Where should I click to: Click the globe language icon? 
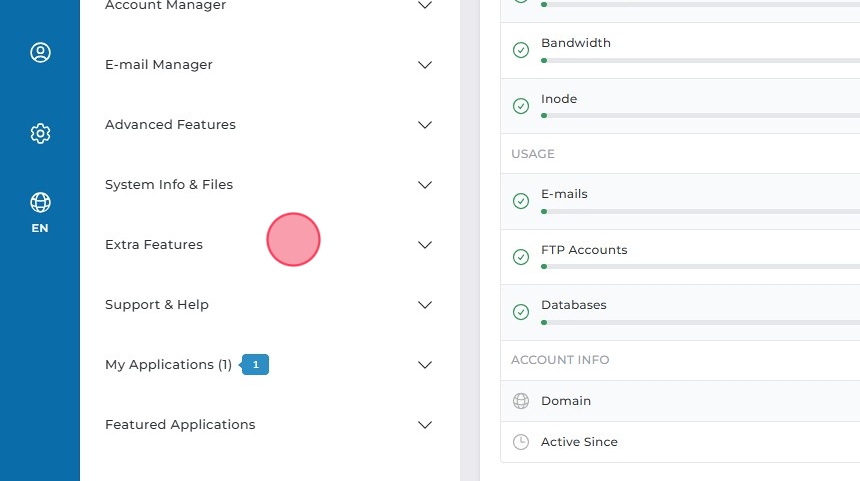(40, 203)
